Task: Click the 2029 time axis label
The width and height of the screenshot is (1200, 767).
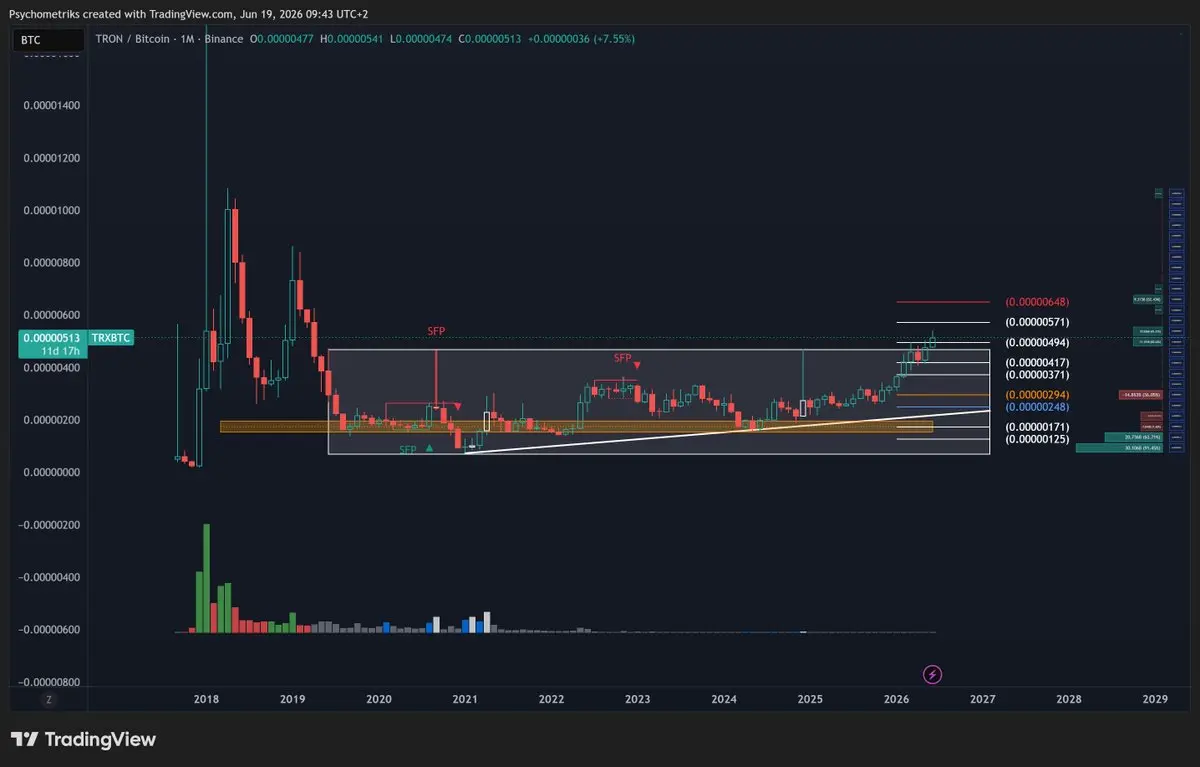Action: (x=1155, y=700)
